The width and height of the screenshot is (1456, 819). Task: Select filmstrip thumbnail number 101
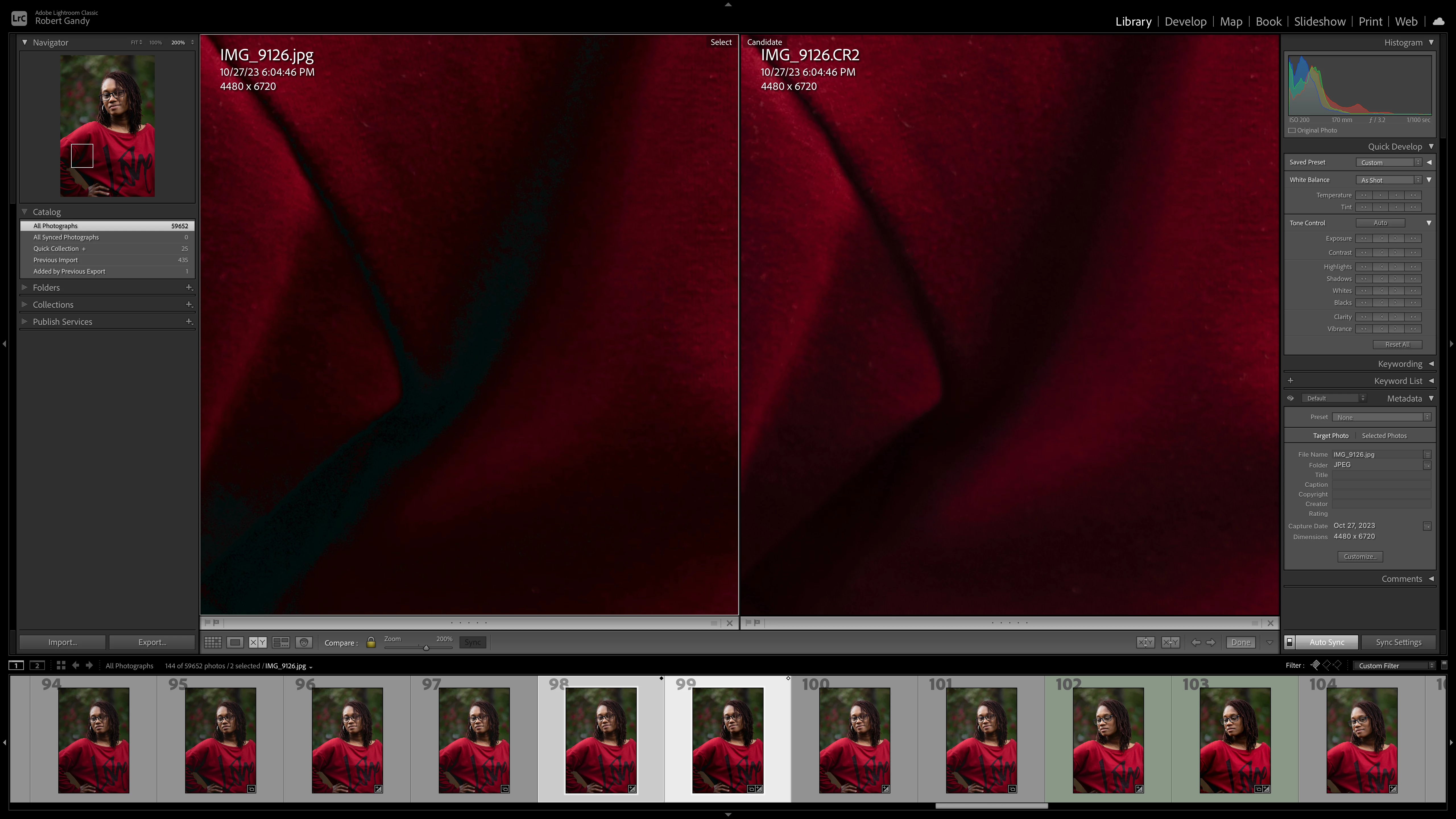[981, 740]
